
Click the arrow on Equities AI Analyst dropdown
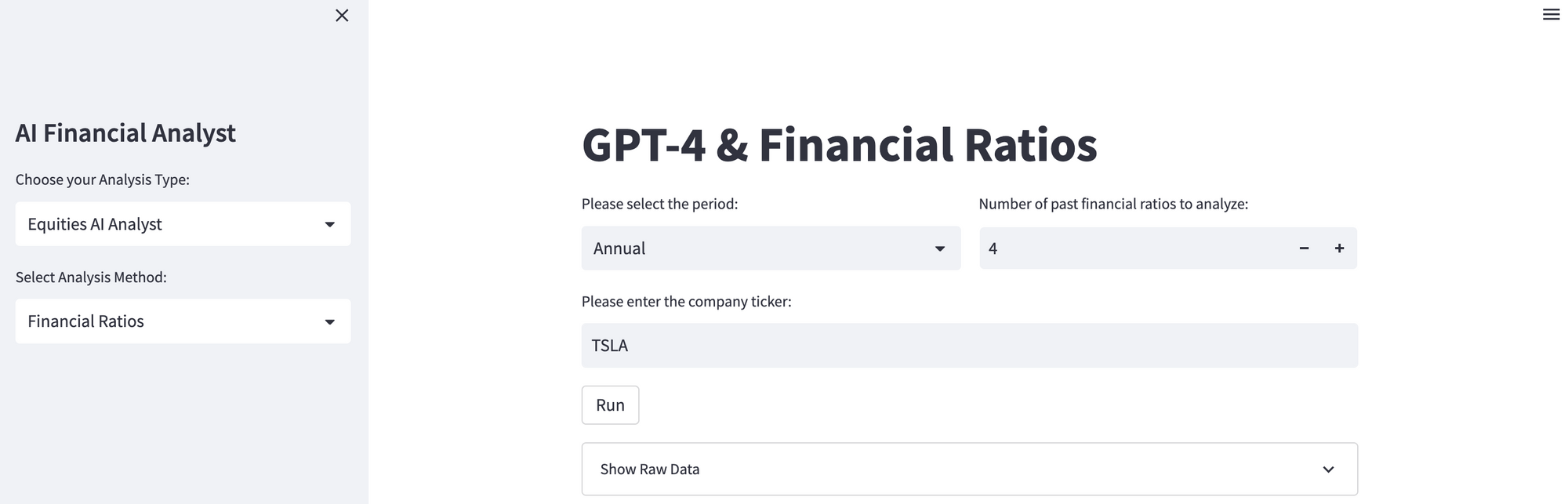pyautogui.click(x=330, y=225)
